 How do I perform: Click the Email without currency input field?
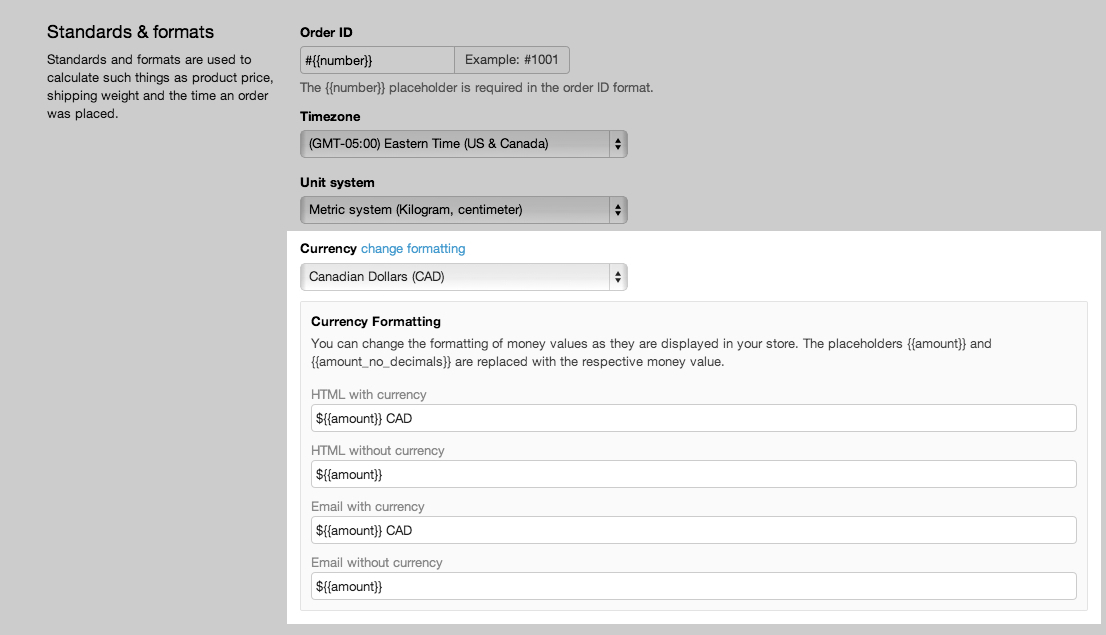[x=693, y=586]
